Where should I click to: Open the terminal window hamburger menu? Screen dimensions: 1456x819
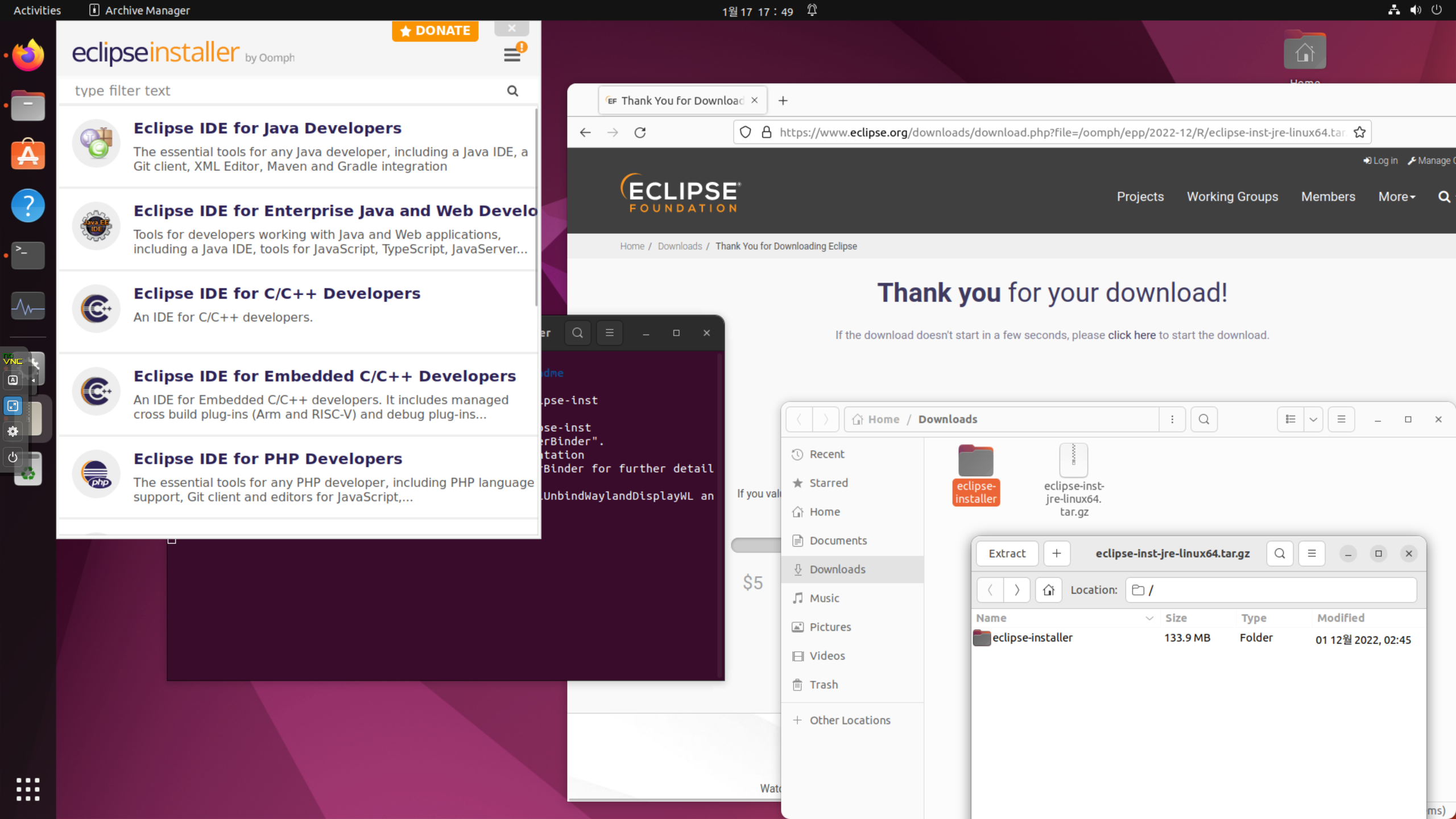point(610,333)
